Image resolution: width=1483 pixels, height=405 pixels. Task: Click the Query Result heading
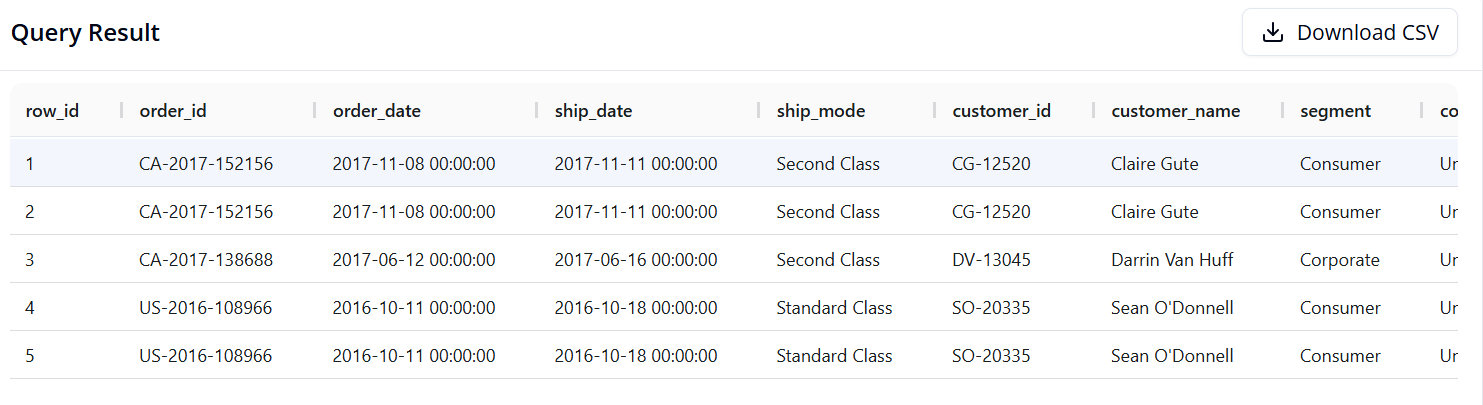(x=85, y=33)
